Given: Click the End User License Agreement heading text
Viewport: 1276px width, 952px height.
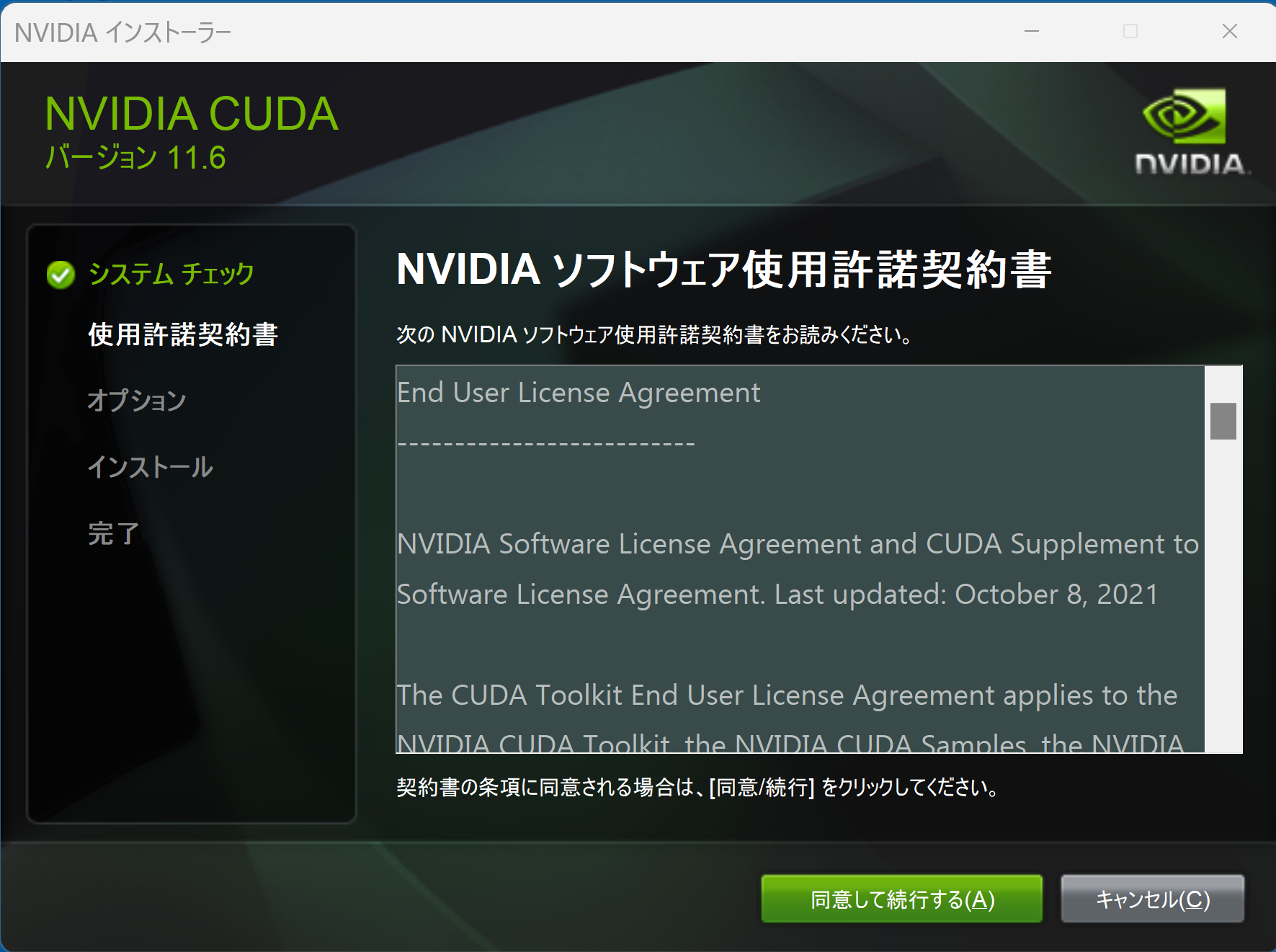Looking at the screenshot, I should (x=579, y=393).
